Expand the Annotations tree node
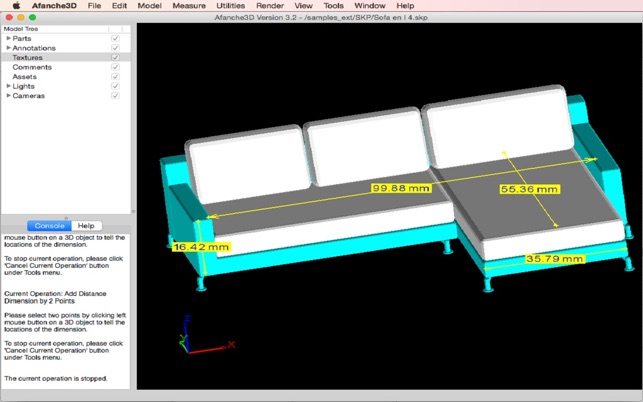Viewport: 643px width, 402px height. coord(8,48)
